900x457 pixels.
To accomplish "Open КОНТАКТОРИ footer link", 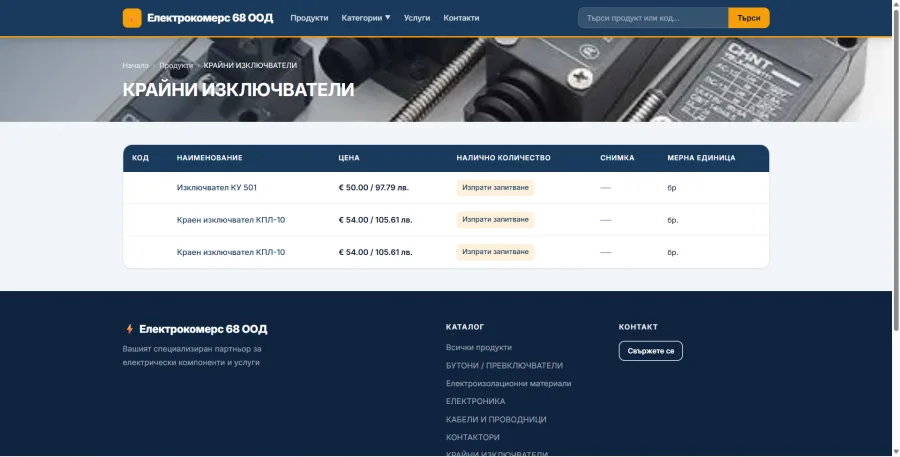I will pos(472,437).
